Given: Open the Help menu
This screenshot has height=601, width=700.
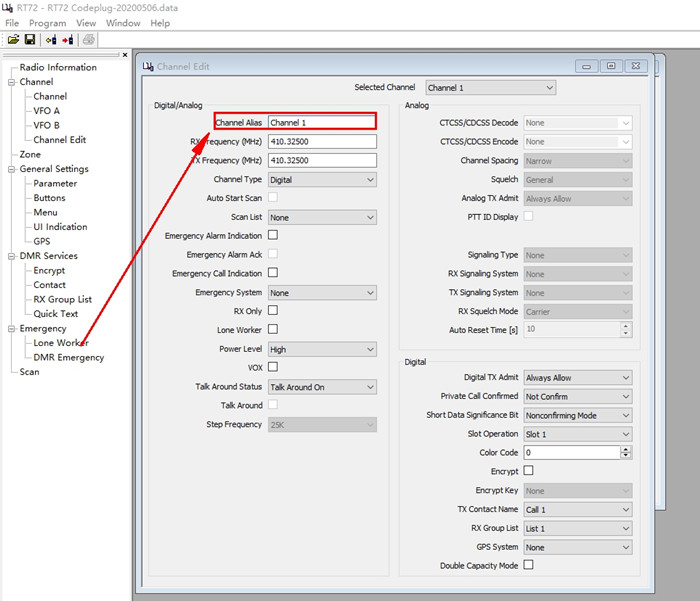Looking at the screenshot, I should (x=160, y=23).
